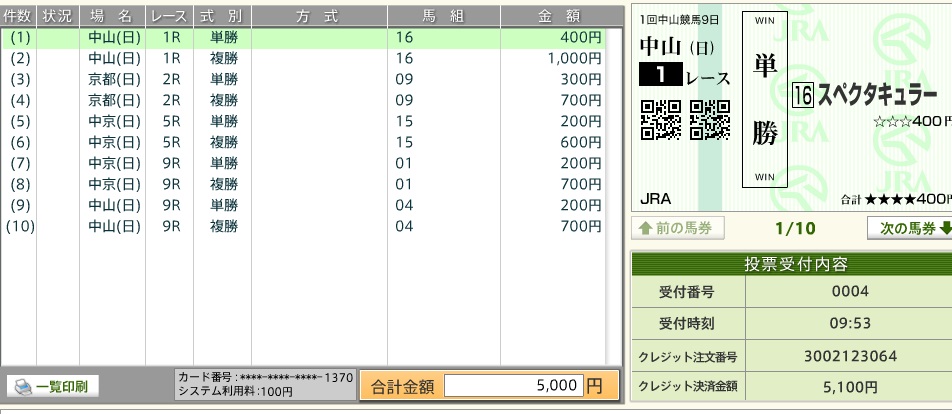
Task: Click horse number 01 in row 7
Action: pos(404,163)
